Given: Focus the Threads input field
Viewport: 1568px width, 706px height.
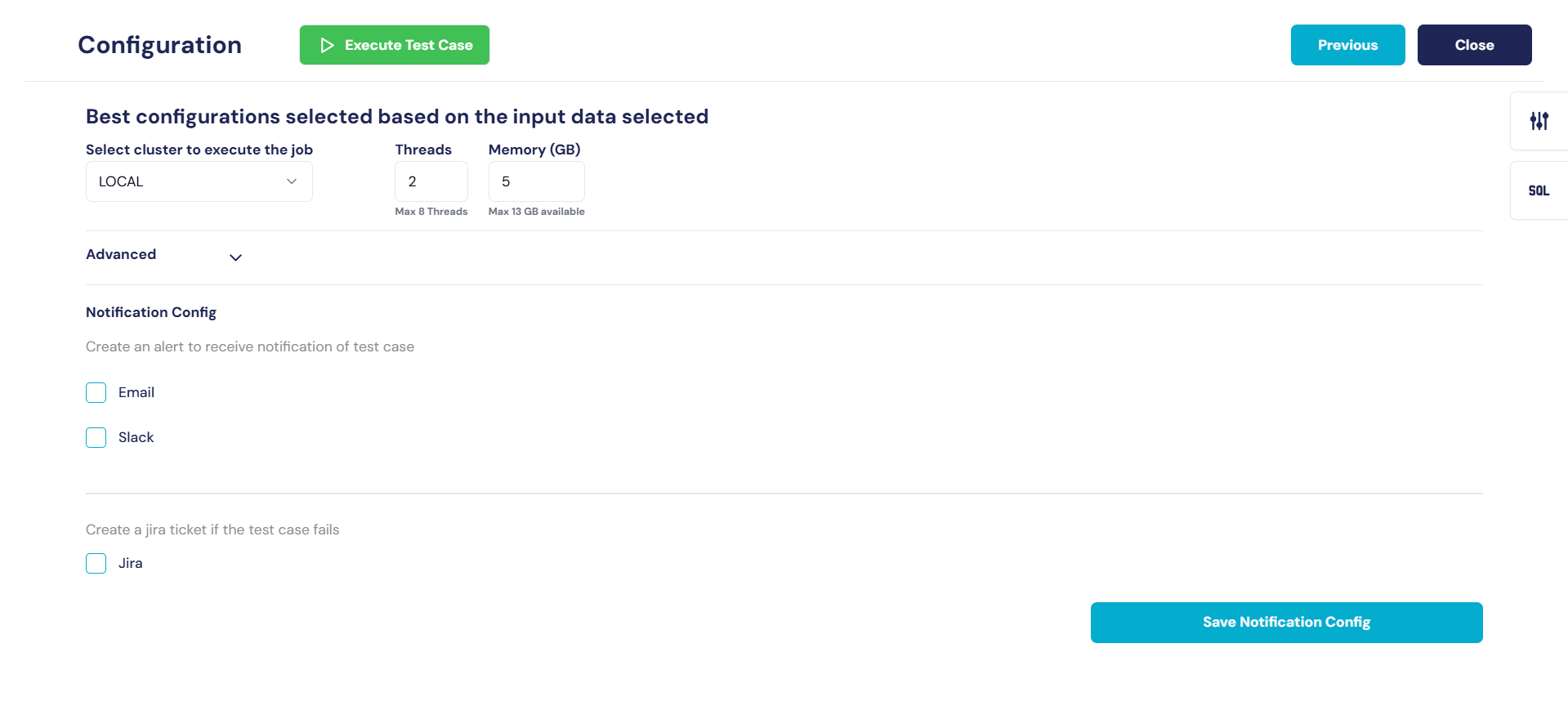Looking at the screenshot, I should point(431,181).
